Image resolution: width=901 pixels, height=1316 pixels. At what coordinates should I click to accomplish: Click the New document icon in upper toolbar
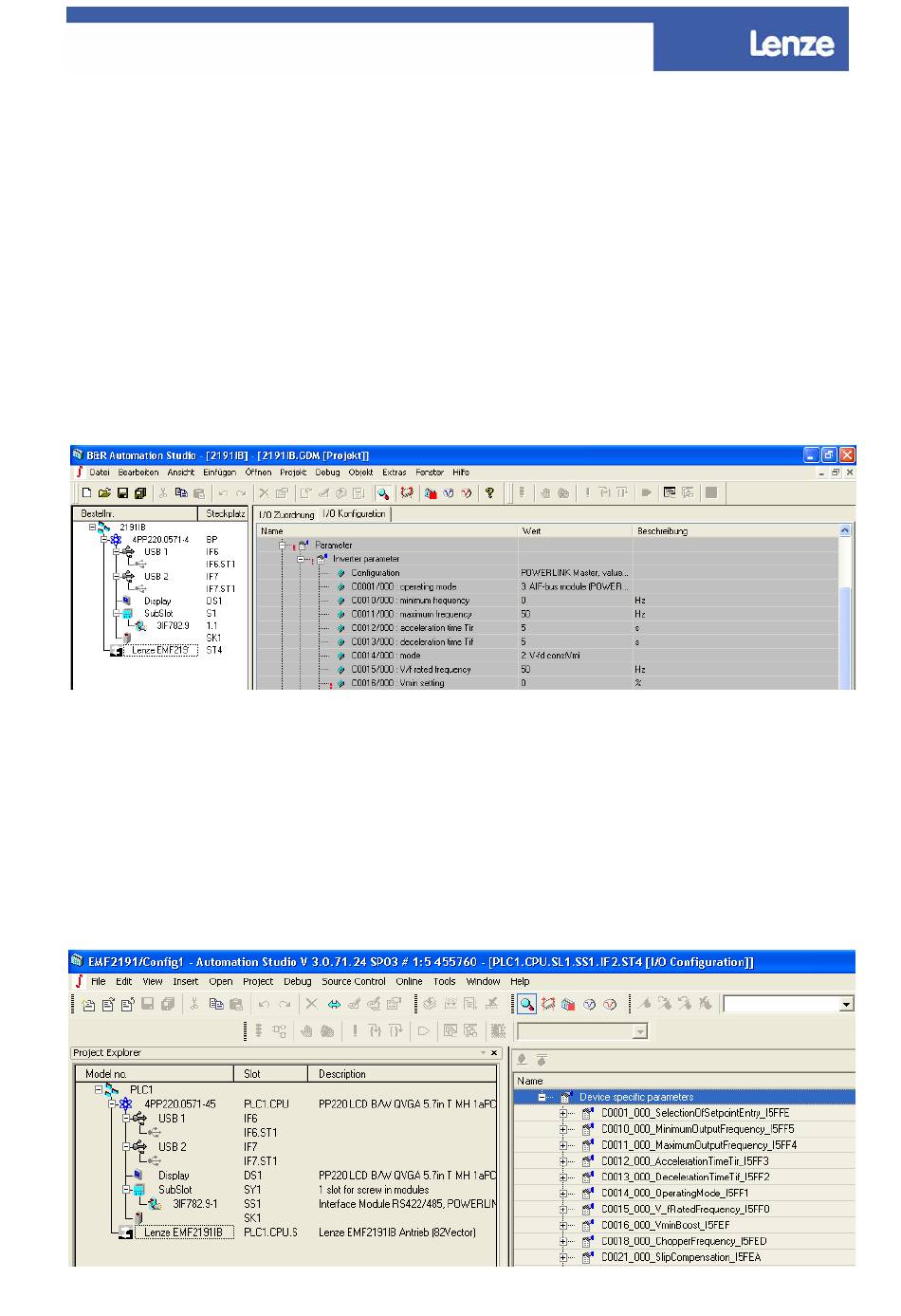click(86, 493)
